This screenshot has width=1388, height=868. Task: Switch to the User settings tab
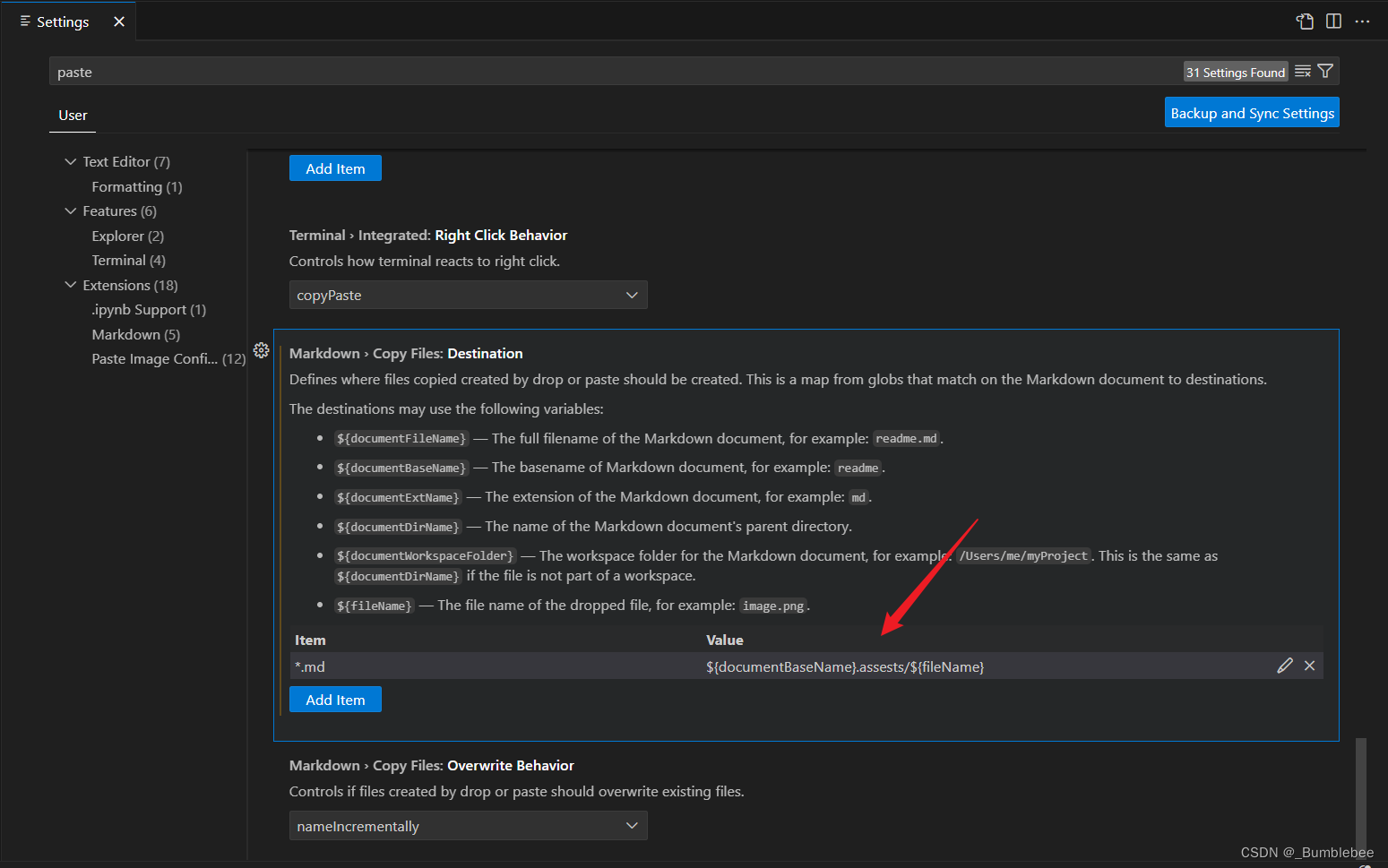pyautogui.click(x=72, y=115)
